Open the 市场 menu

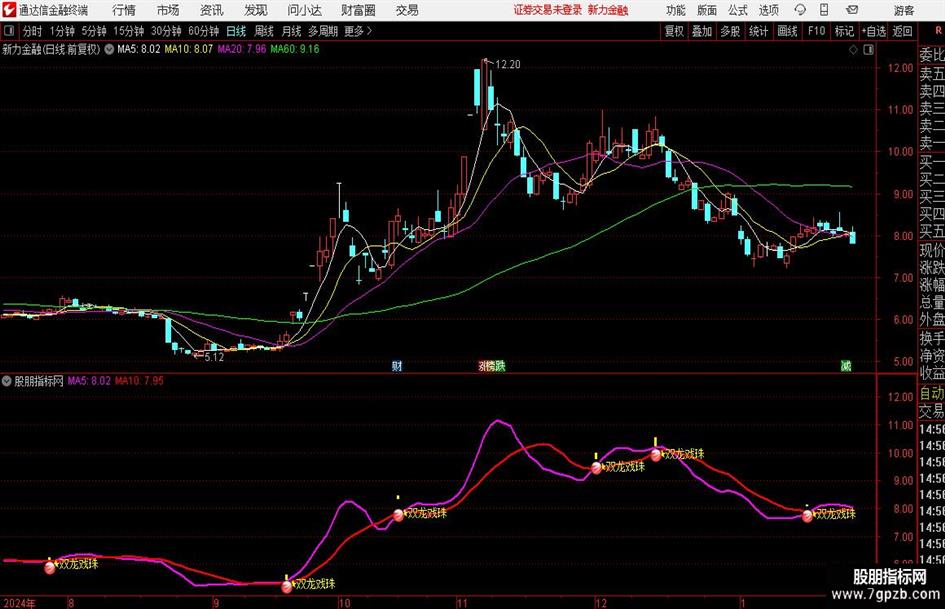click(168, 10)
